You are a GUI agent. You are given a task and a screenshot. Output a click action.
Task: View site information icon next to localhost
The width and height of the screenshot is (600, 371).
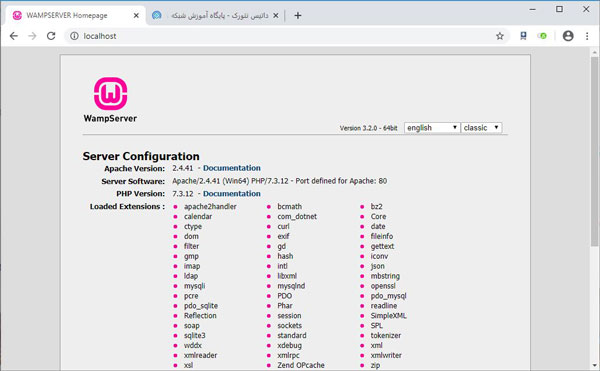click(74, 36)
